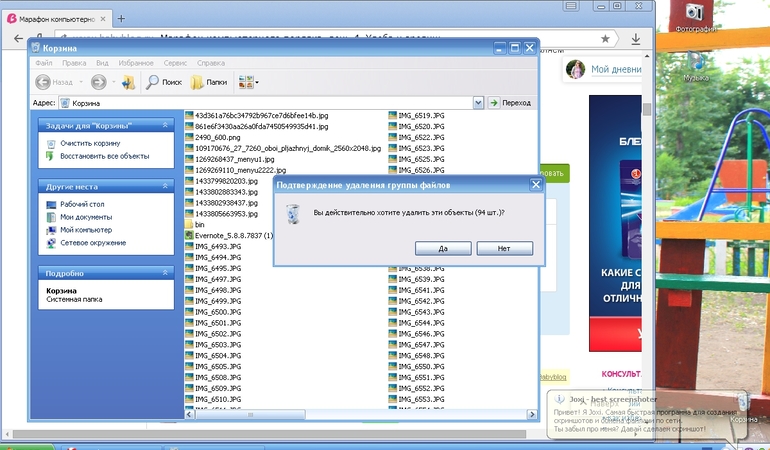Open Search with the magnifier icon

coord(164,82)
